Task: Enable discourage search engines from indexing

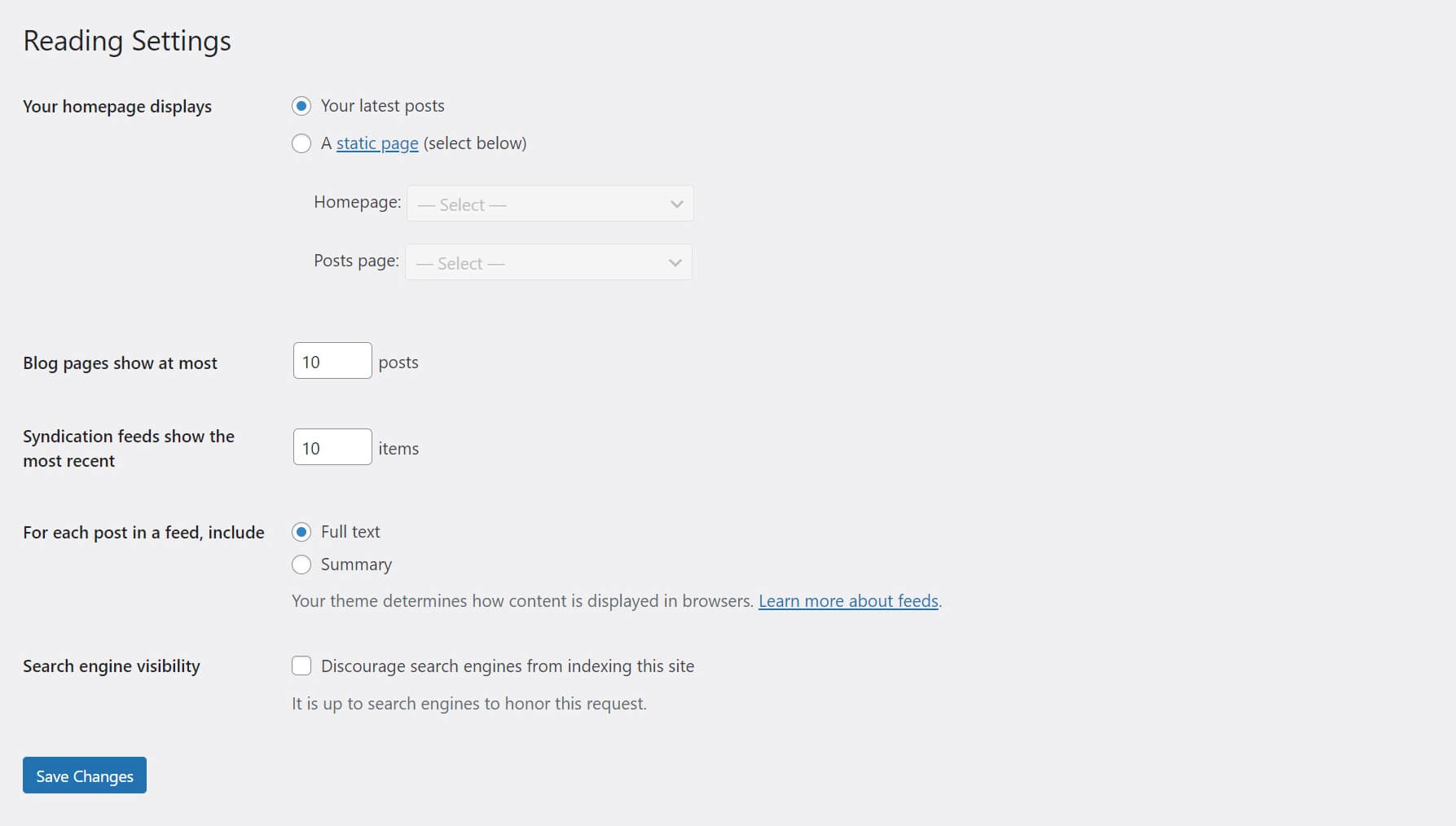Action: [x=301, y=666]
